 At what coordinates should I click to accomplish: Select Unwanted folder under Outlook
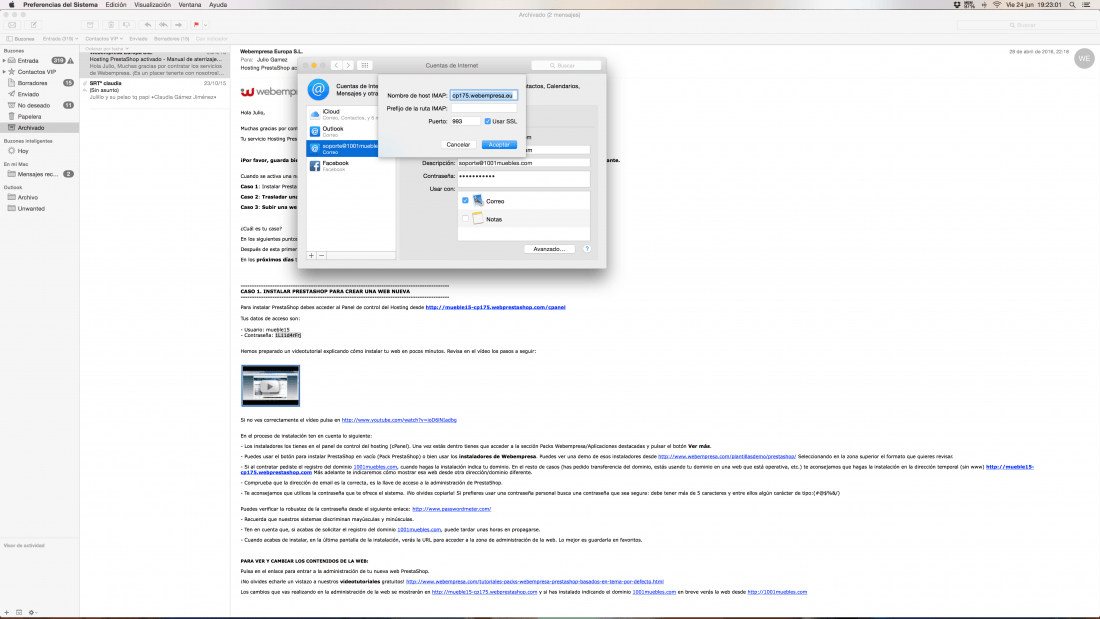click(x=39, y=208)
